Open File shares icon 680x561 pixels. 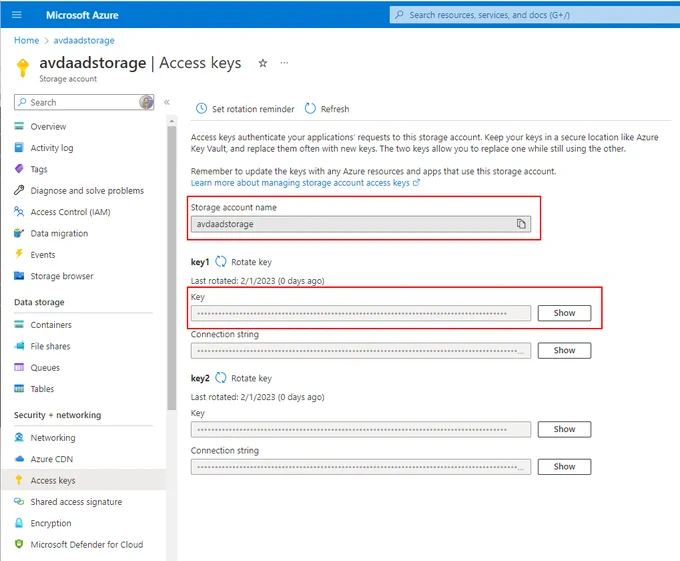click(x=19, y=346)
